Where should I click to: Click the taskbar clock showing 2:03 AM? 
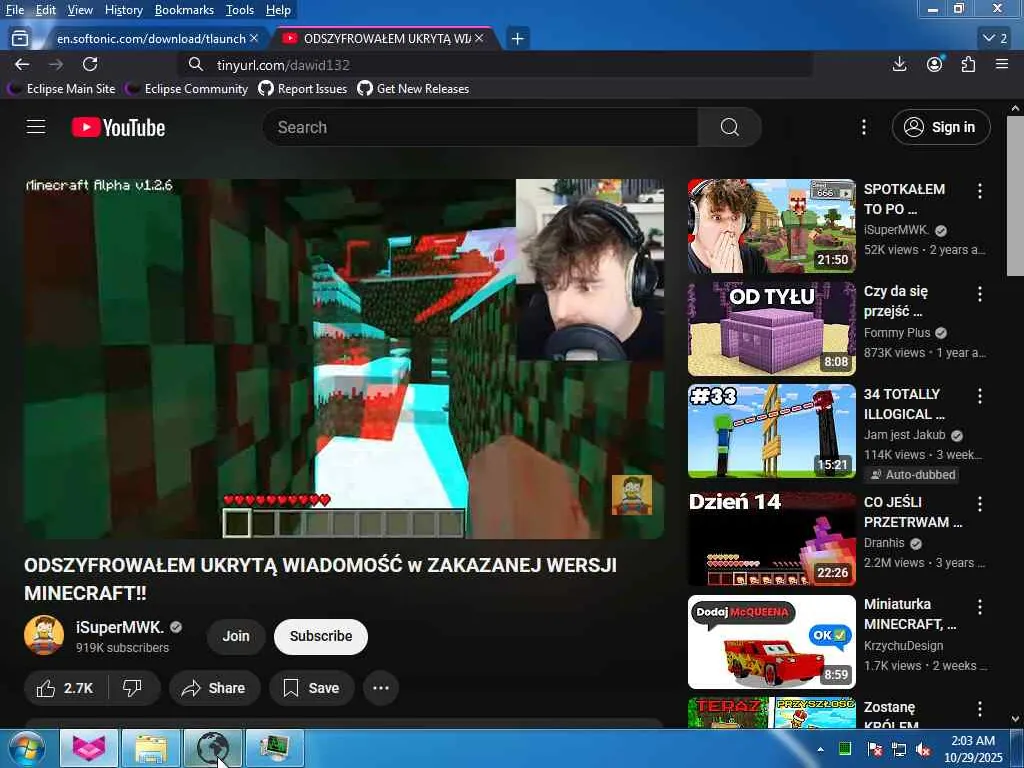point(973,749)
